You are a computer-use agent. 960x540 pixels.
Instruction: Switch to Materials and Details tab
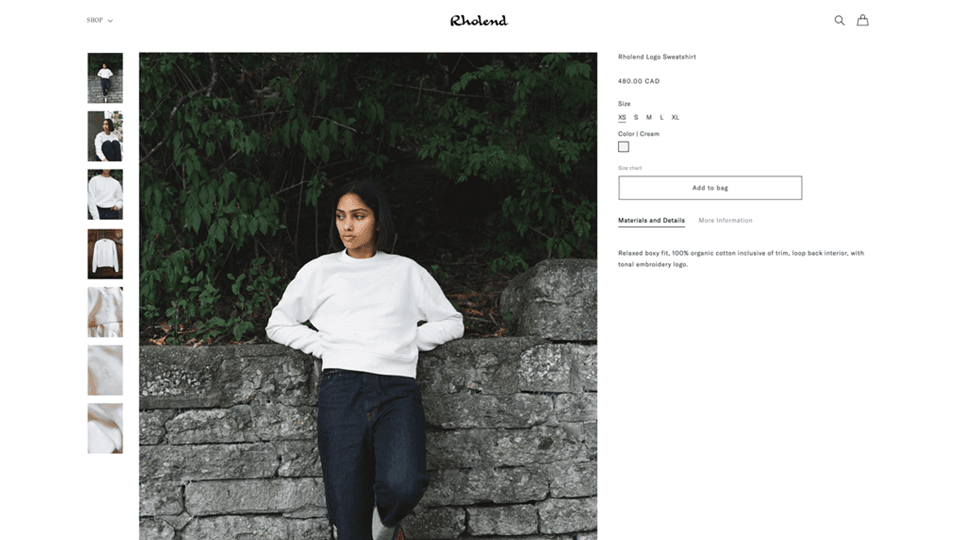coord(651,220)
